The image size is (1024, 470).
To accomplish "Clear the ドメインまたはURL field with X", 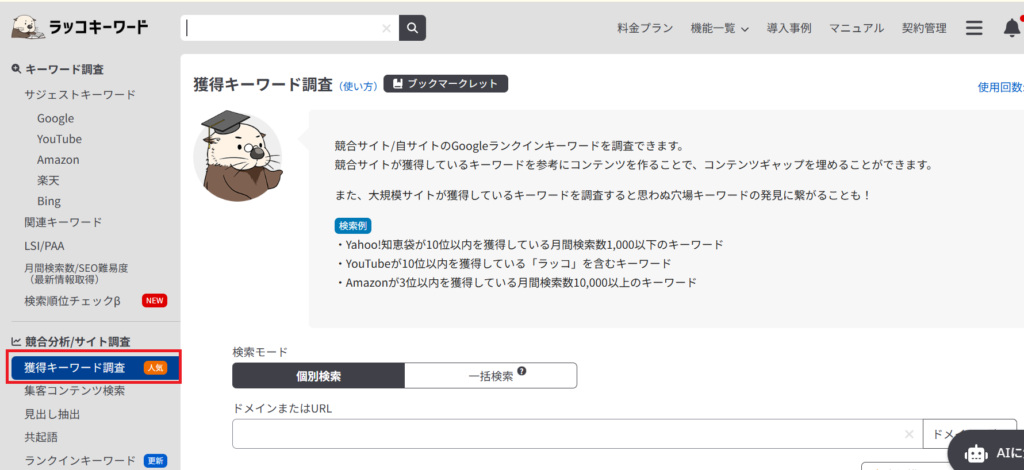I will [x=908, y=434].
